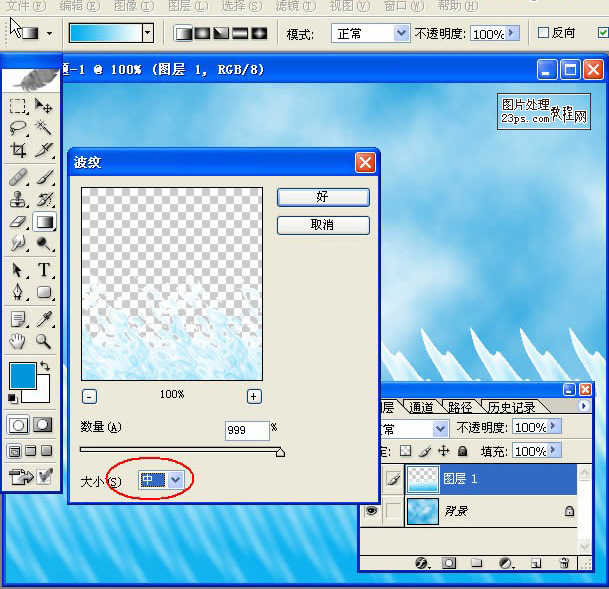Open the Layer menu
The image size is (609, 589).
[x=188, y=6]
